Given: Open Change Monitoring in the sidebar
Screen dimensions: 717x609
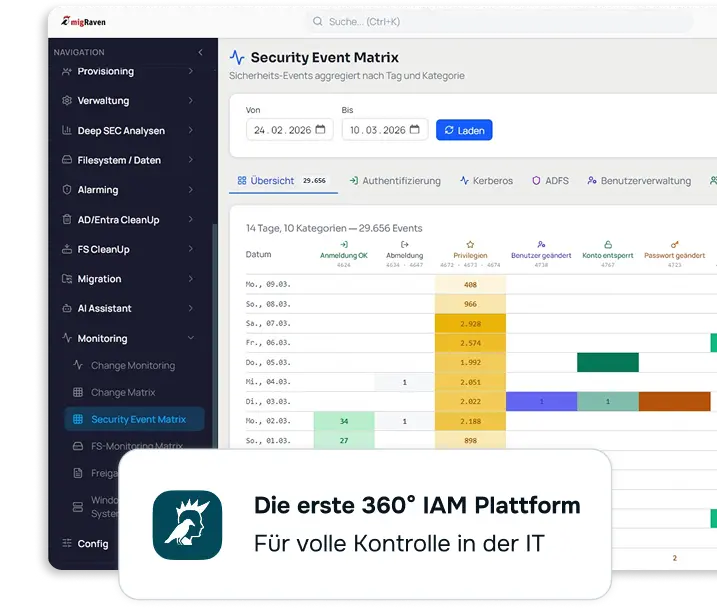Looking at the screenshot, I should (132, 366).
